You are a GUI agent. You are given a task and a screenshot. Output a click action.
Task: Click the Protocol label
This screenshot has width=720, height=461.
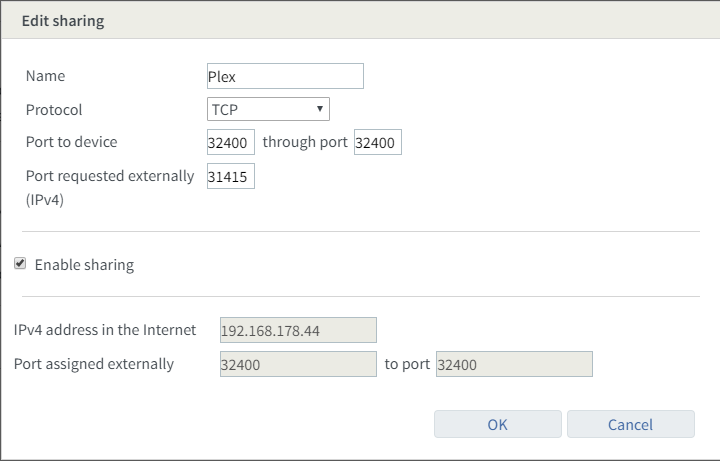[x=54, y=110]
